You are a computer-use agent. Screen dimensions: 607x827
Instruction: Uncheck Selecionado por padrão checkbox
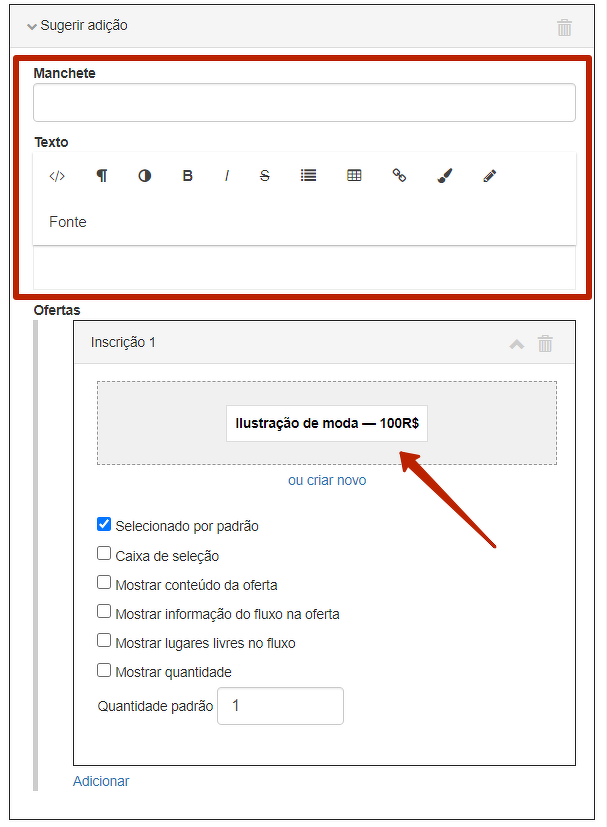click(x=104, y=525)
